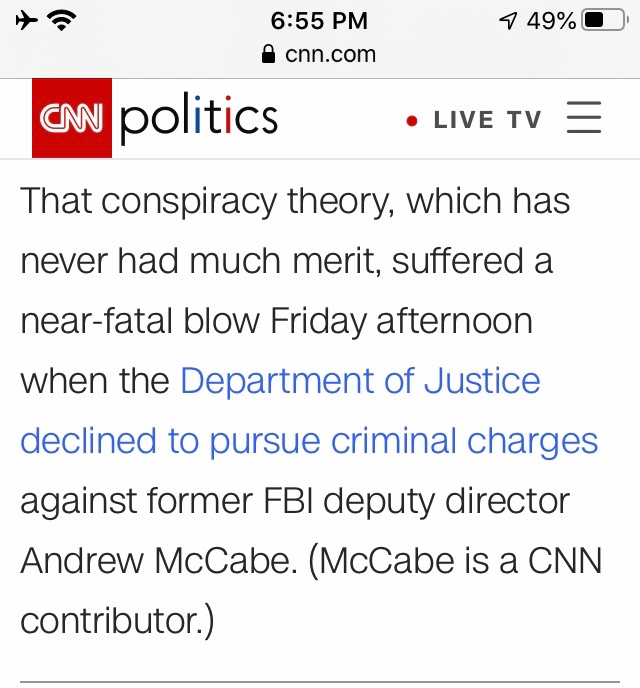Open LIVE TV
Screen dimensions: 640x688
[x=487, y=121]
